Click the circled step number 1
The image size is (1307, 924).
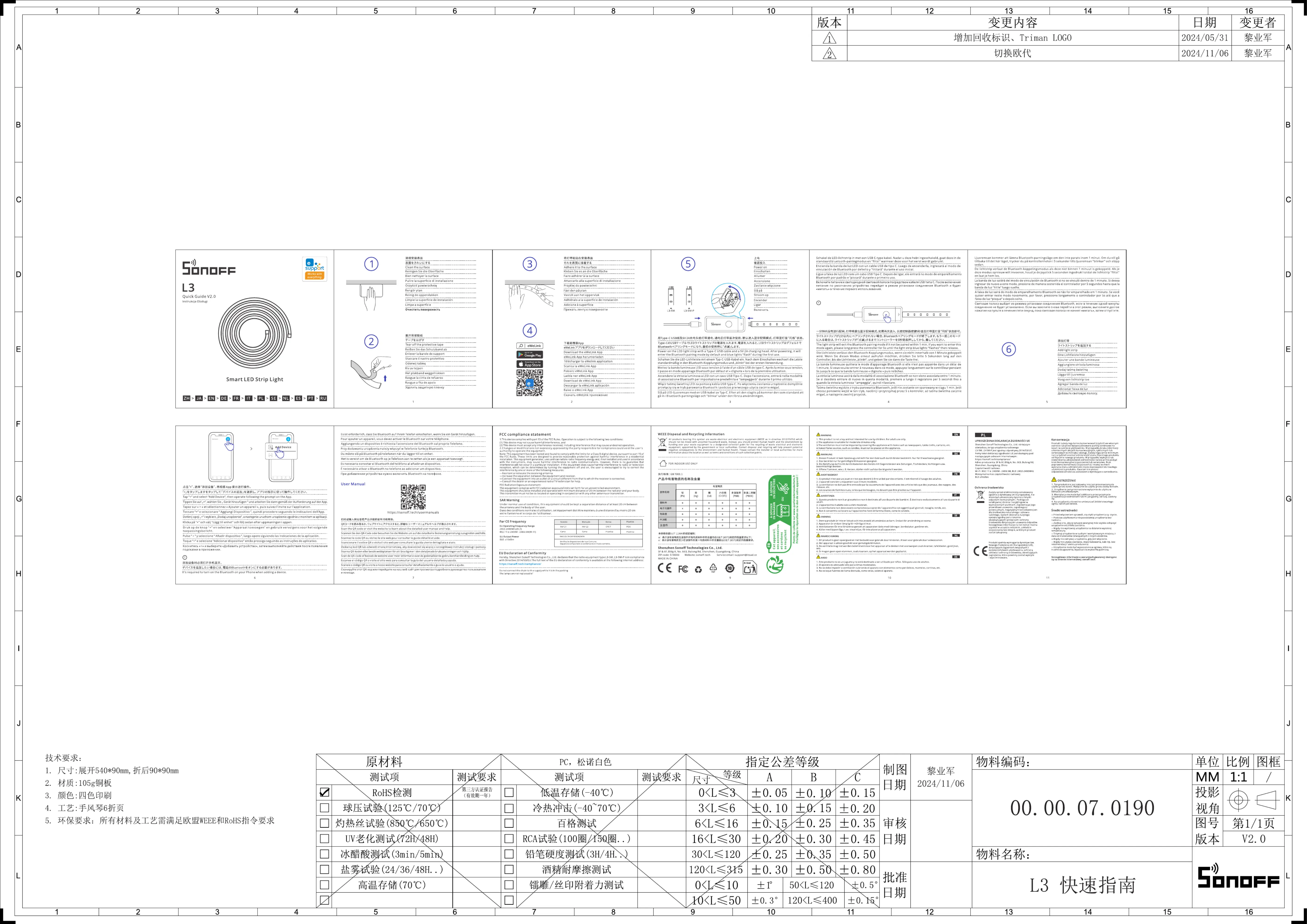(371, 264)
